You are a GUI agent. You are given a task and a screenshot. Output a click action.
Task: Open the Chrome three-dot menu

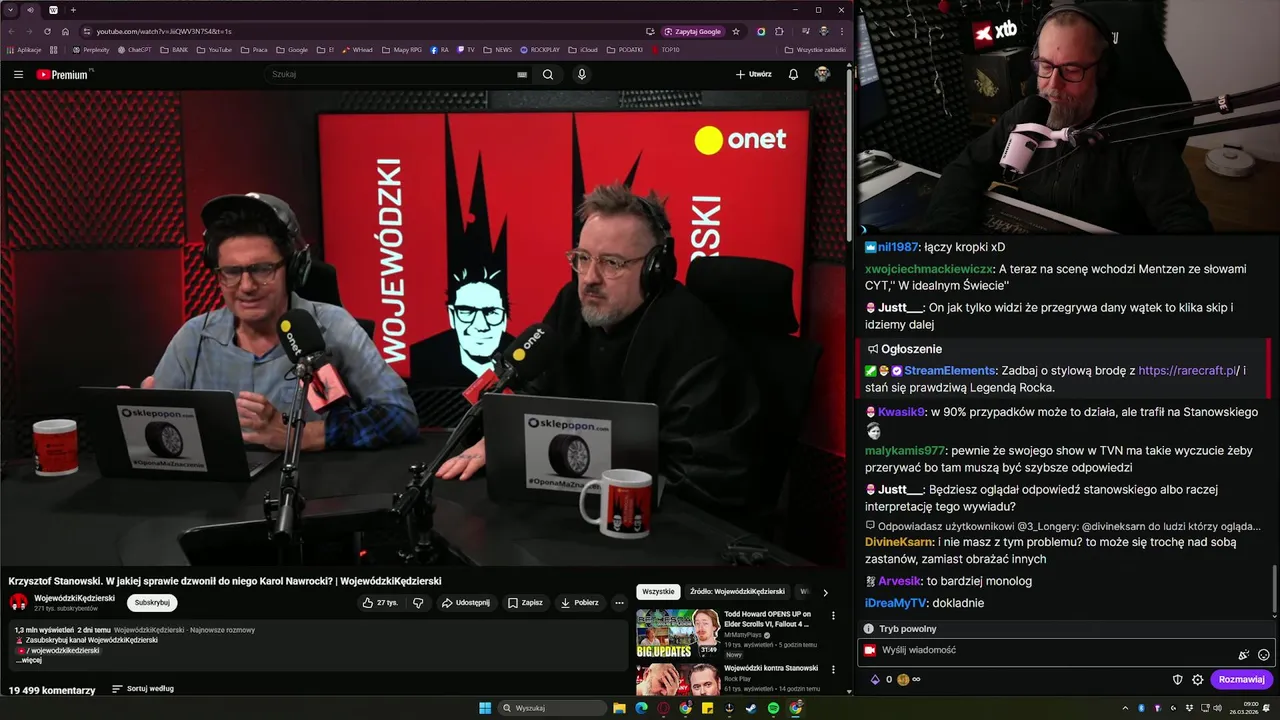point(840,31)
